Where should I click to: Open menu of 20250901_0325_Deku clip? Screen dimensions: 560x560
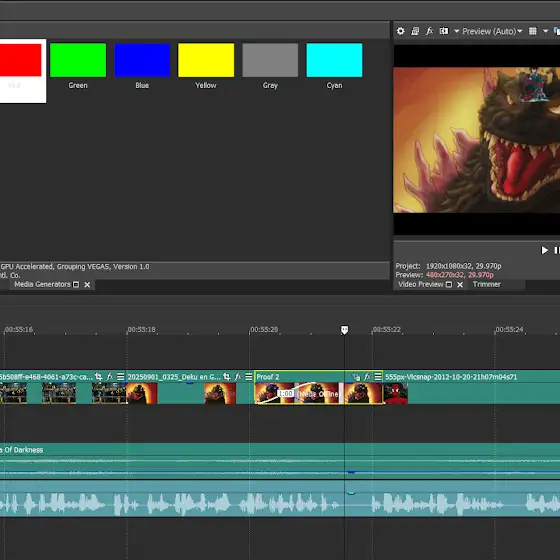click(x=249, y=376)
